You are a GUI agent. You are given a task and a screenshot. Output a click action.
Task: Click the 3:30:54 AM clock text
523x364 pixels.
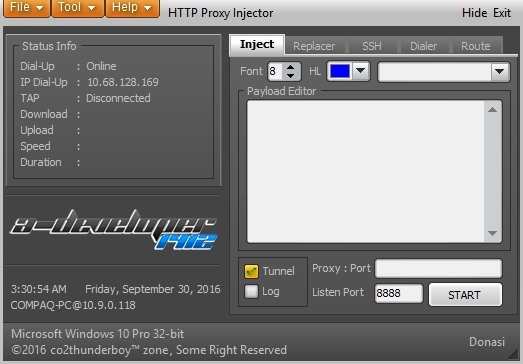pyautogui.click(x=39, y=289)
